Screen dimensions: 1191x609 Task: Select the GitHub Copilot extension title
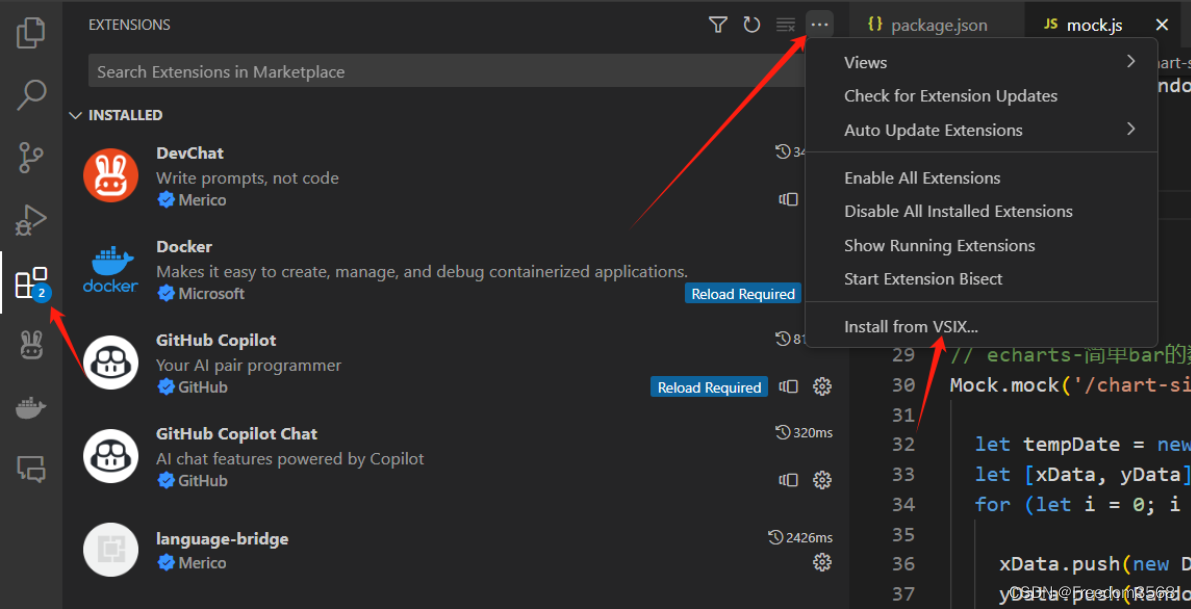(x=216, y=339)
